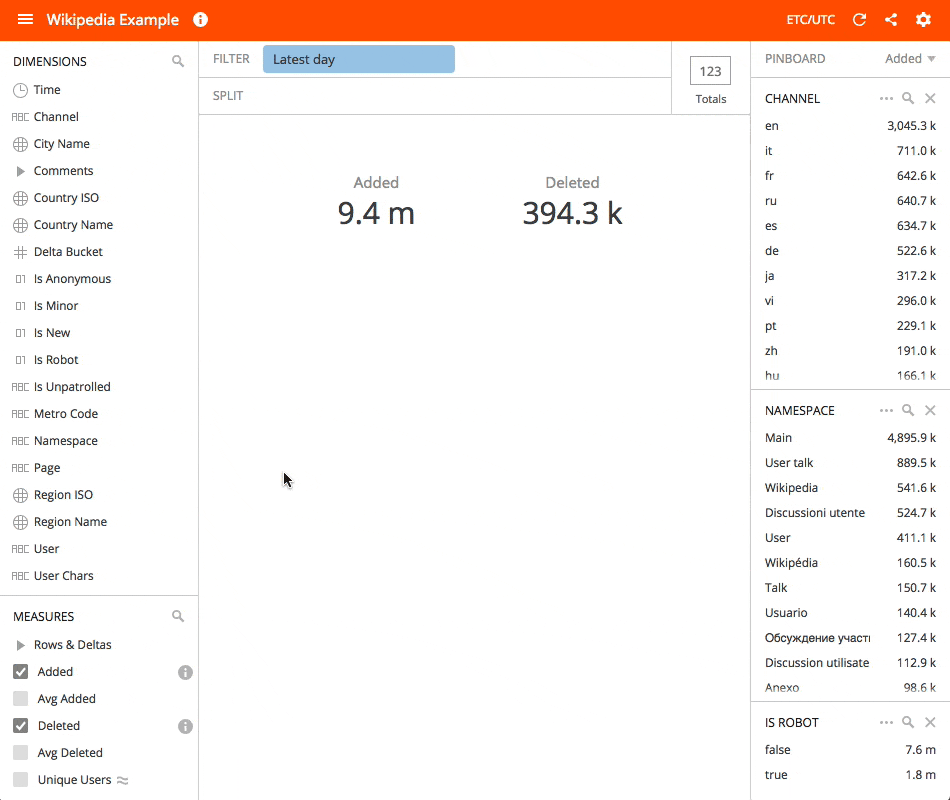The width and height of the screenshot is (950, 800).
Task: Uncheck the Added measure checkbox
Action: pos(21,672)
